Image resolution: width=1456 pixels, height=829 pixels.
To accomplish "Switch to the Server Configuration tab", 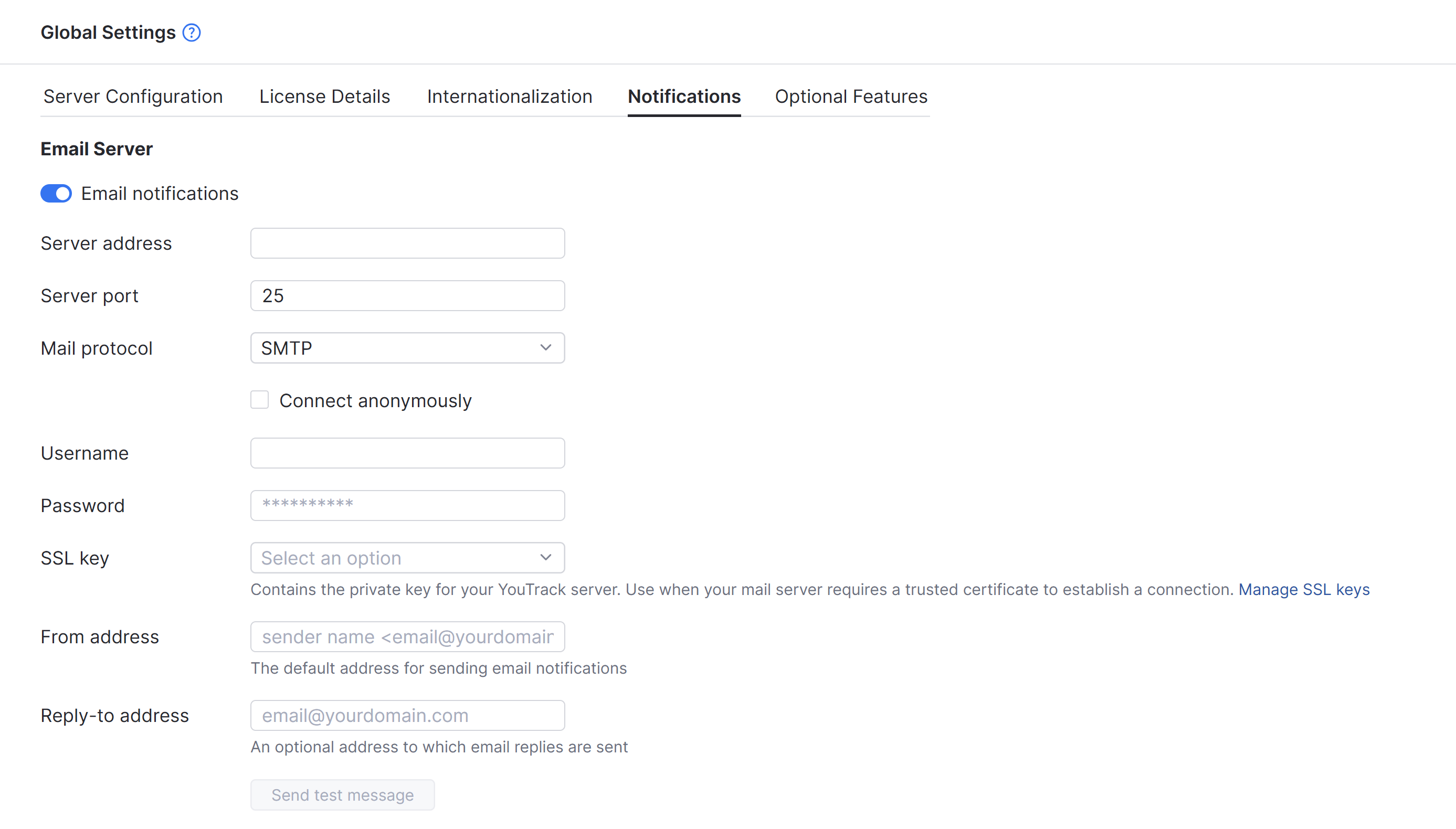I will 132,96.
